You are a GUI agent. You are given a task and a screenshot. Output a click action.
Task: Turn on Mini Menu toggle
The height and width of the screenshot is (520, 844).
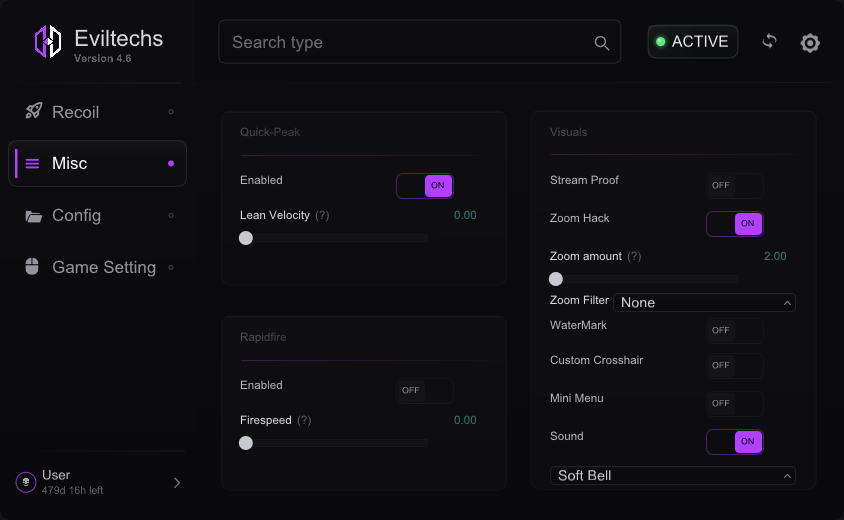[735, 404]
